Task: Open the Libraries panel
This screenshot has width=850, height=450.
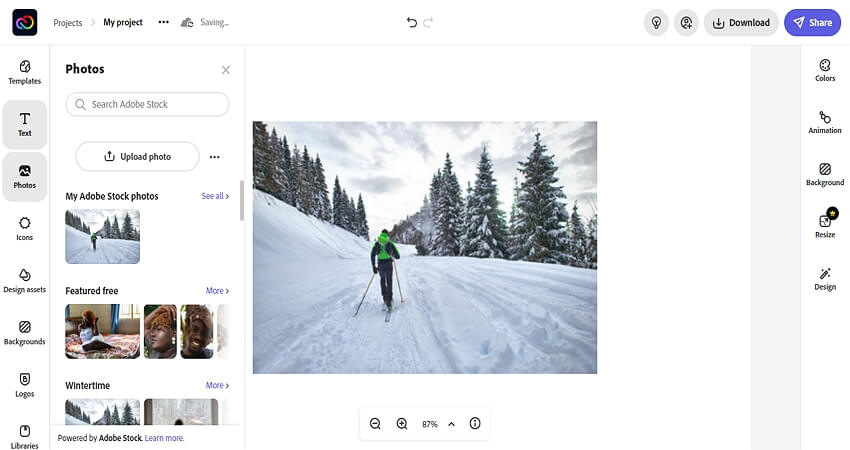Action: pyautogui.click(x=24, y=436)
